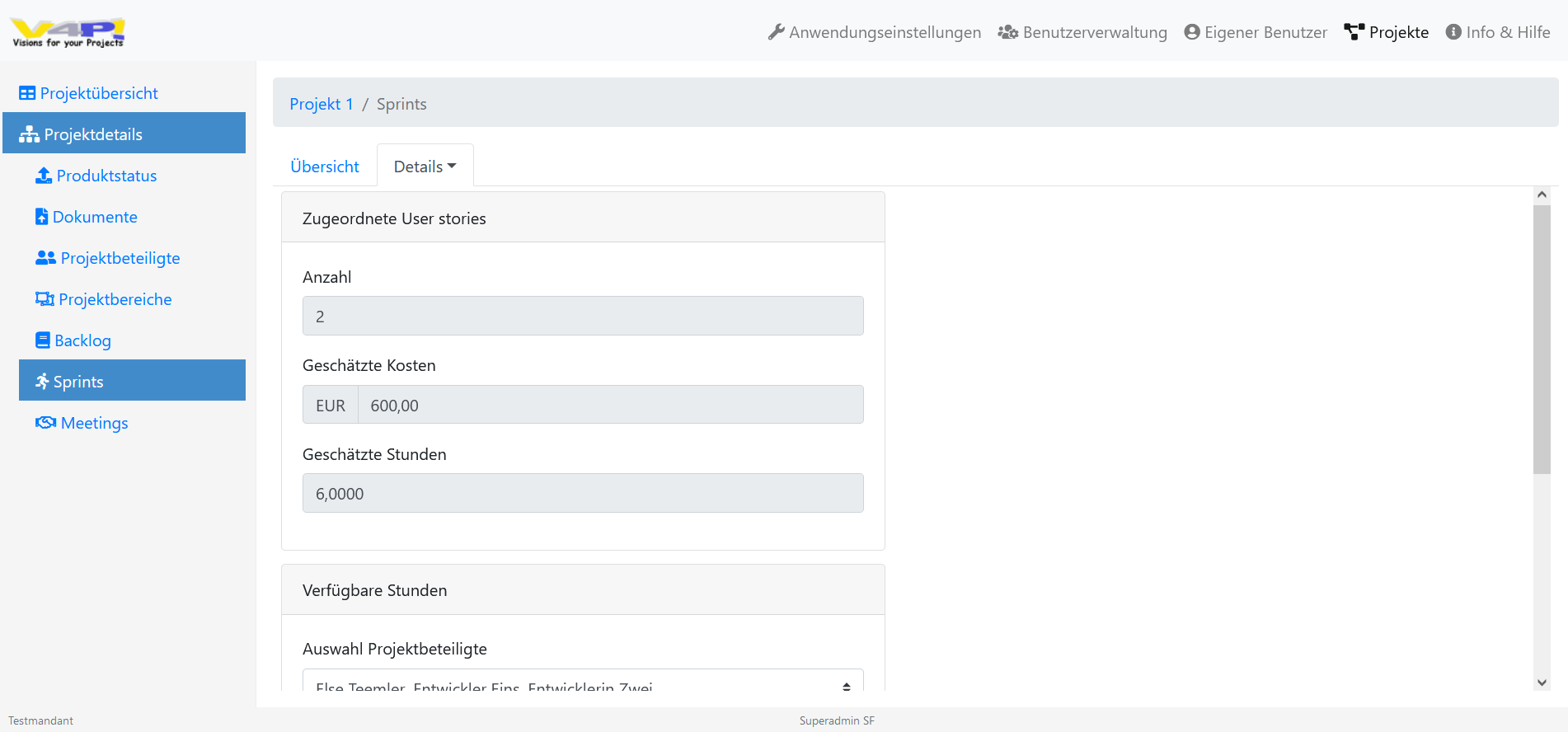Click the scrollbar down arrow
Screen dimensions: 1568x732
(x=1542, y=683)
